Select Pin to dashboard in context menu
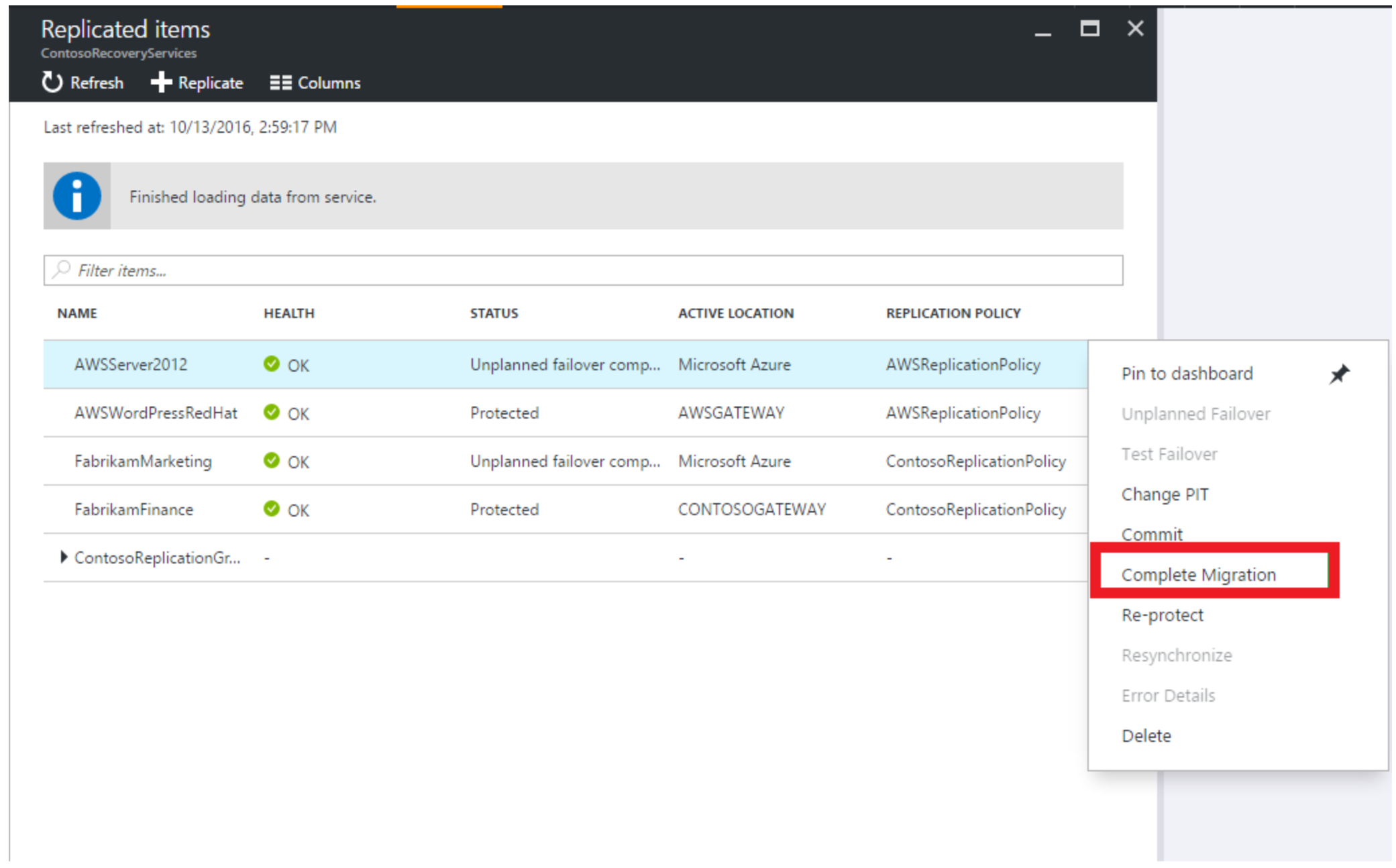 pos(1187,374)
